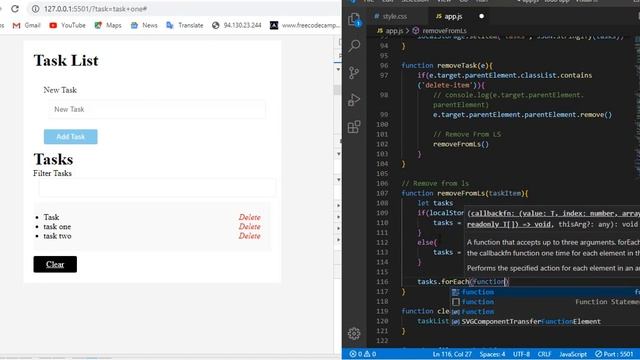This screenshot has height=360, width=640.
Task: Click line number 107 in the gutter
Action: coord(382,193)
